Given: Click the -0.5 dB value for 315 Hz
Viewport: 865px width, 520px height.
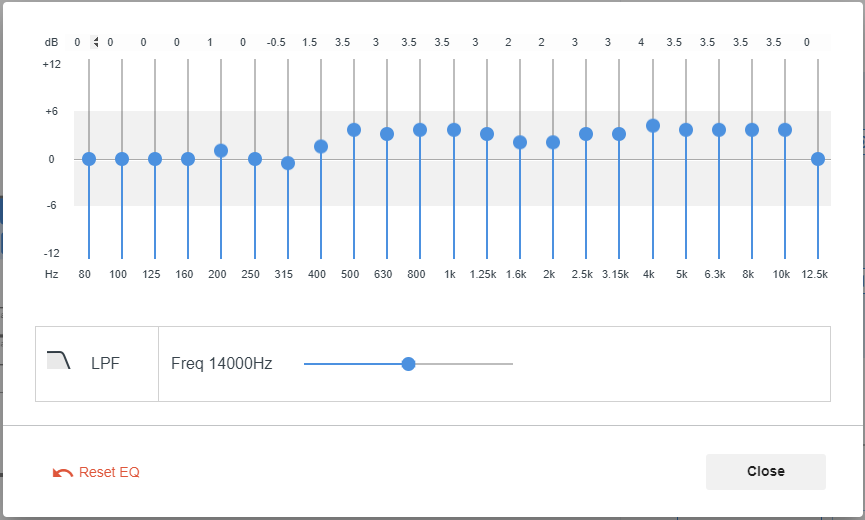Looking at the screenshot, I should pos(276,42).
